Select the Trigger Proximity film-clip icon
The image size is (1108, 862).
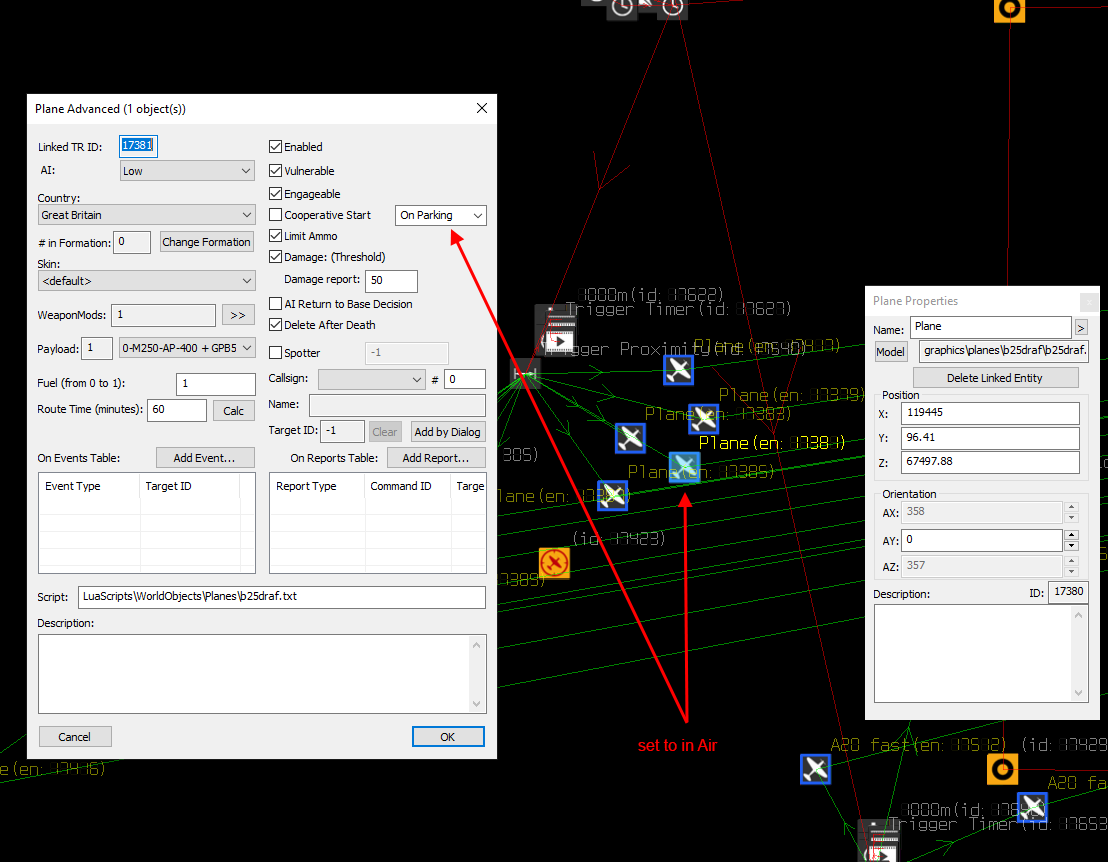coord(558,340)
